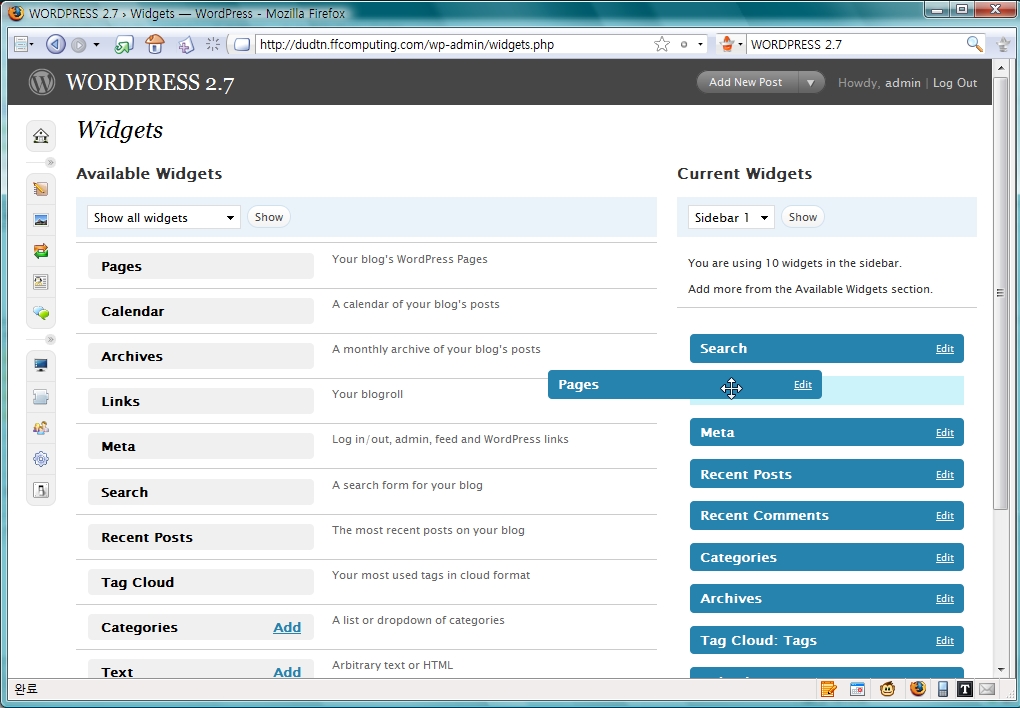Open the Posts pencil icon in sidebar

coord(41,189)
